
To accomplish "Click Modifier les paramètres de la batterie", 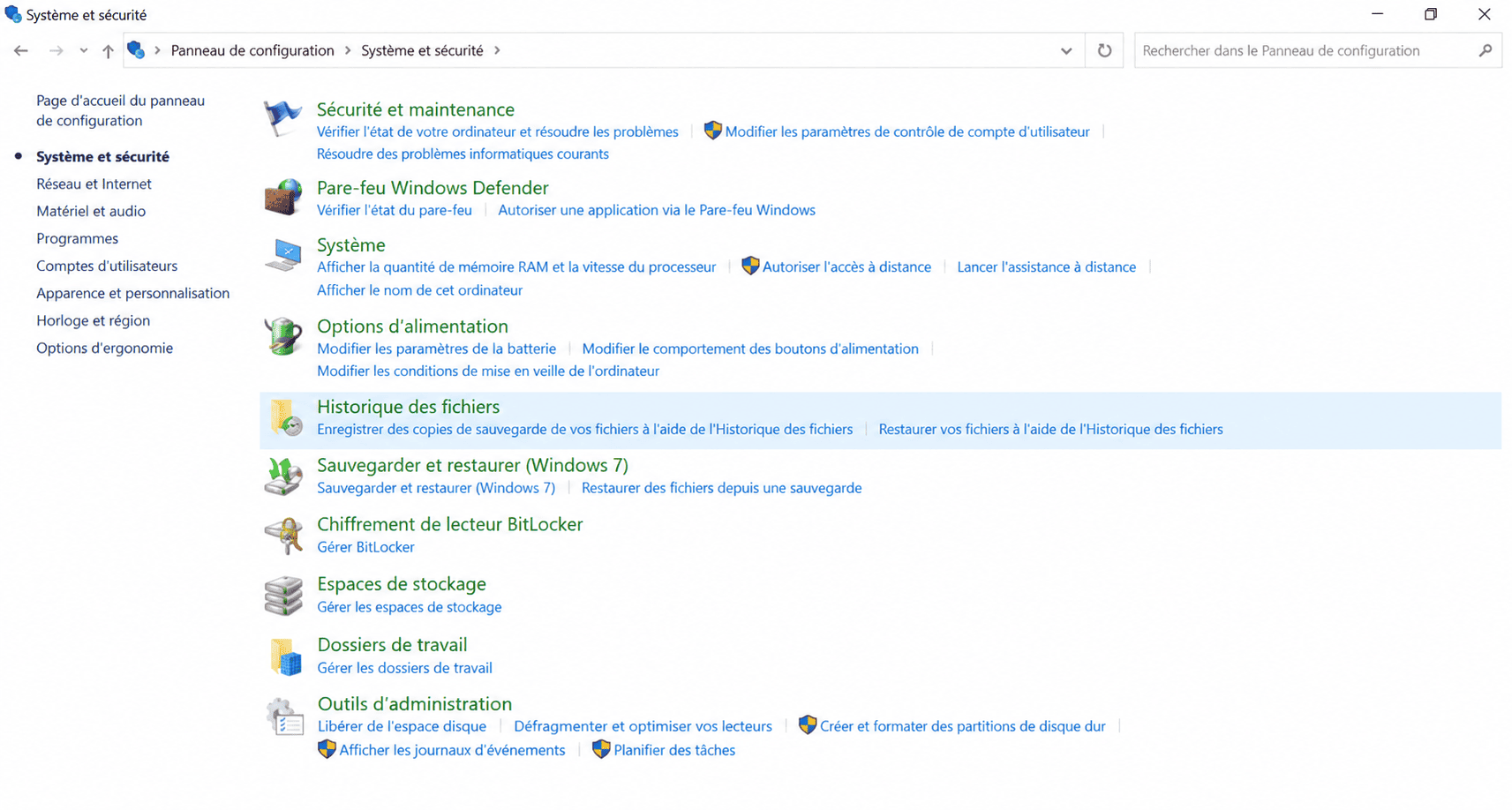I will point(436,349).
